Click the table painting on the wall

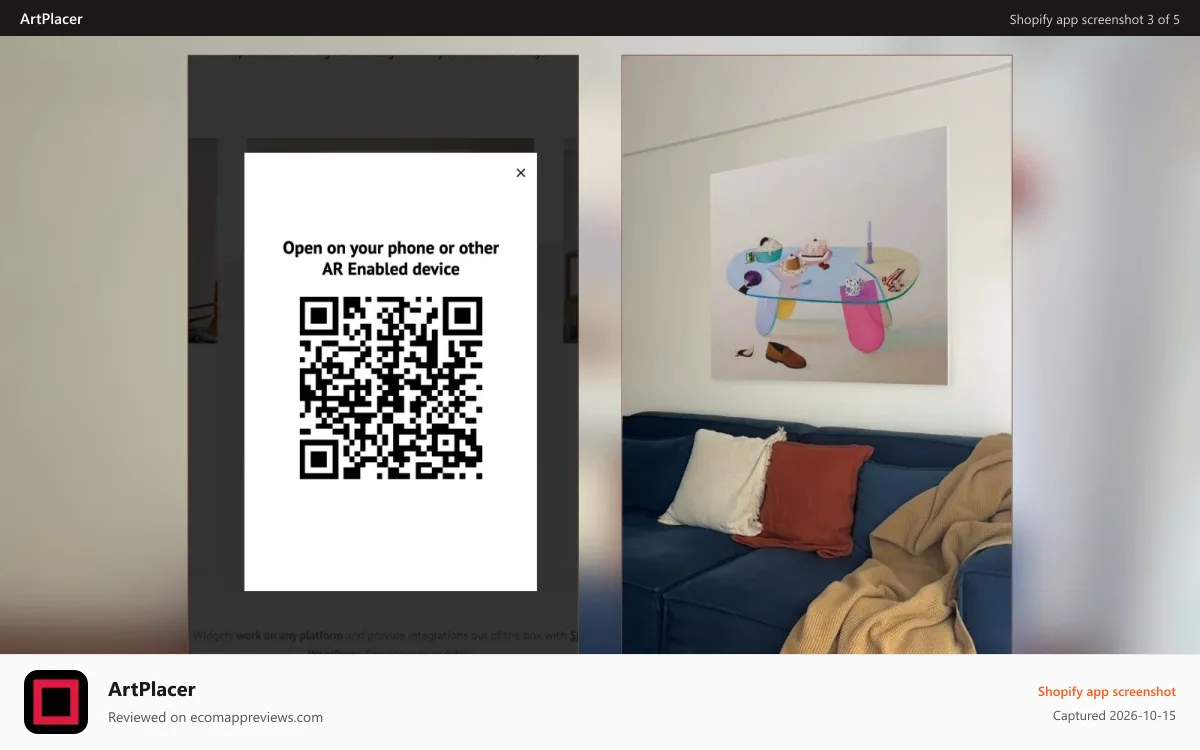[x=829, y=257]
